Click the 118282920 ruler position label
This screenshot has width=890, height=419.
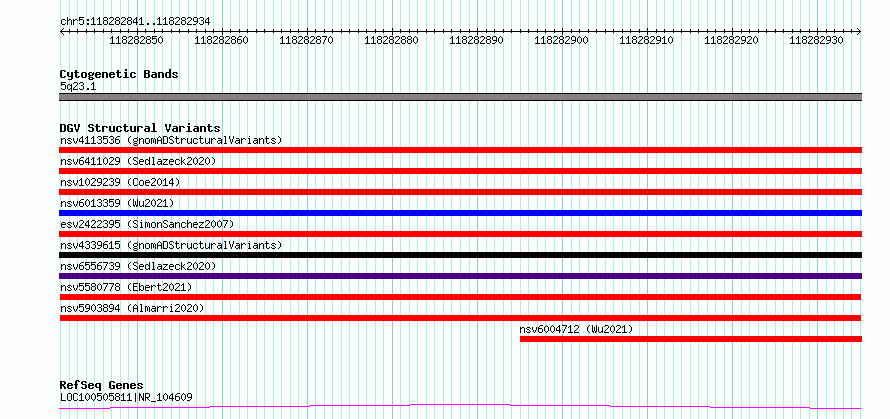(x=732, y=40)
